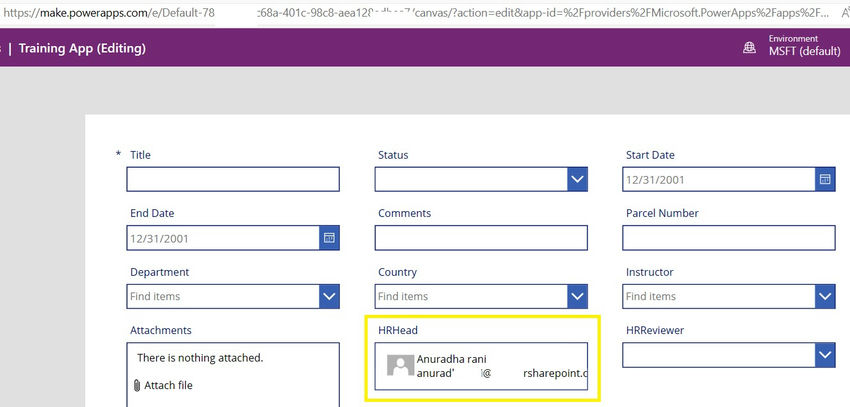850x407 pixels.
Task: Click inside the Title text field
Action: click(233, 179)
